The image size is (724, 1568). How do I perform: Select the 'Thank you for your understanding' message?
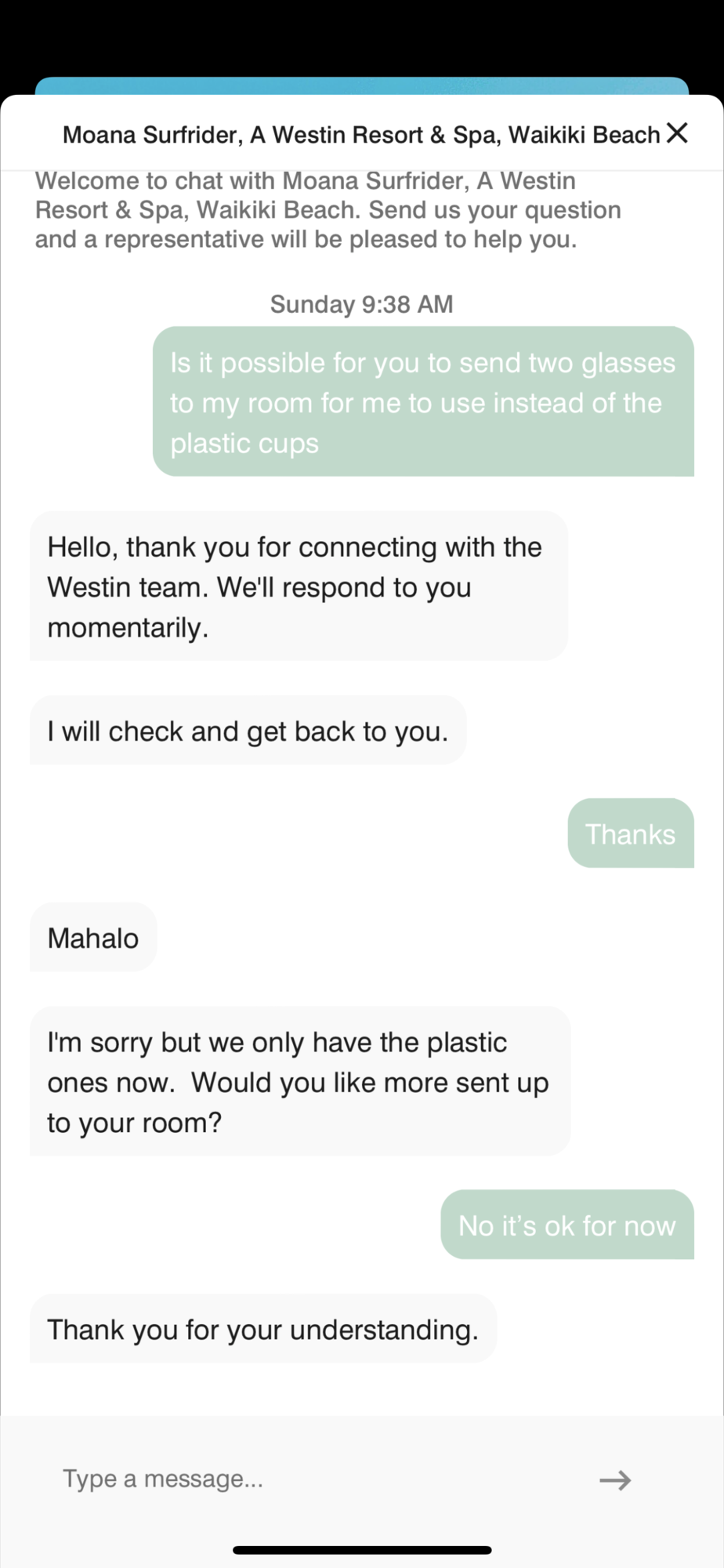pyautogui.click(x=263, y=1329)
